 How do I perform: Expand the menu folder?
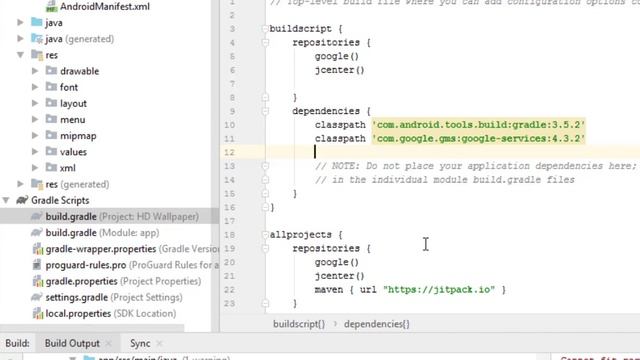click(35, 119)
